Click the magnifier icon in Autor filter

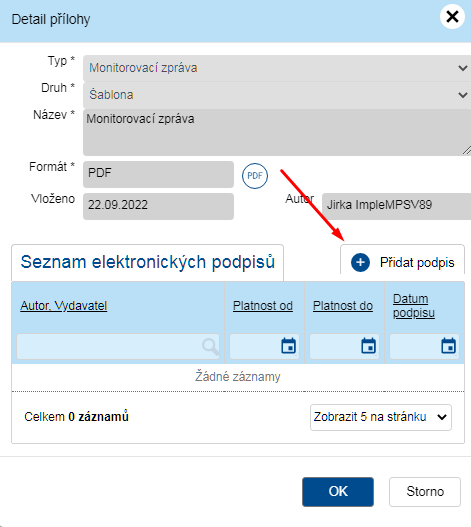[x=210, y=347]
